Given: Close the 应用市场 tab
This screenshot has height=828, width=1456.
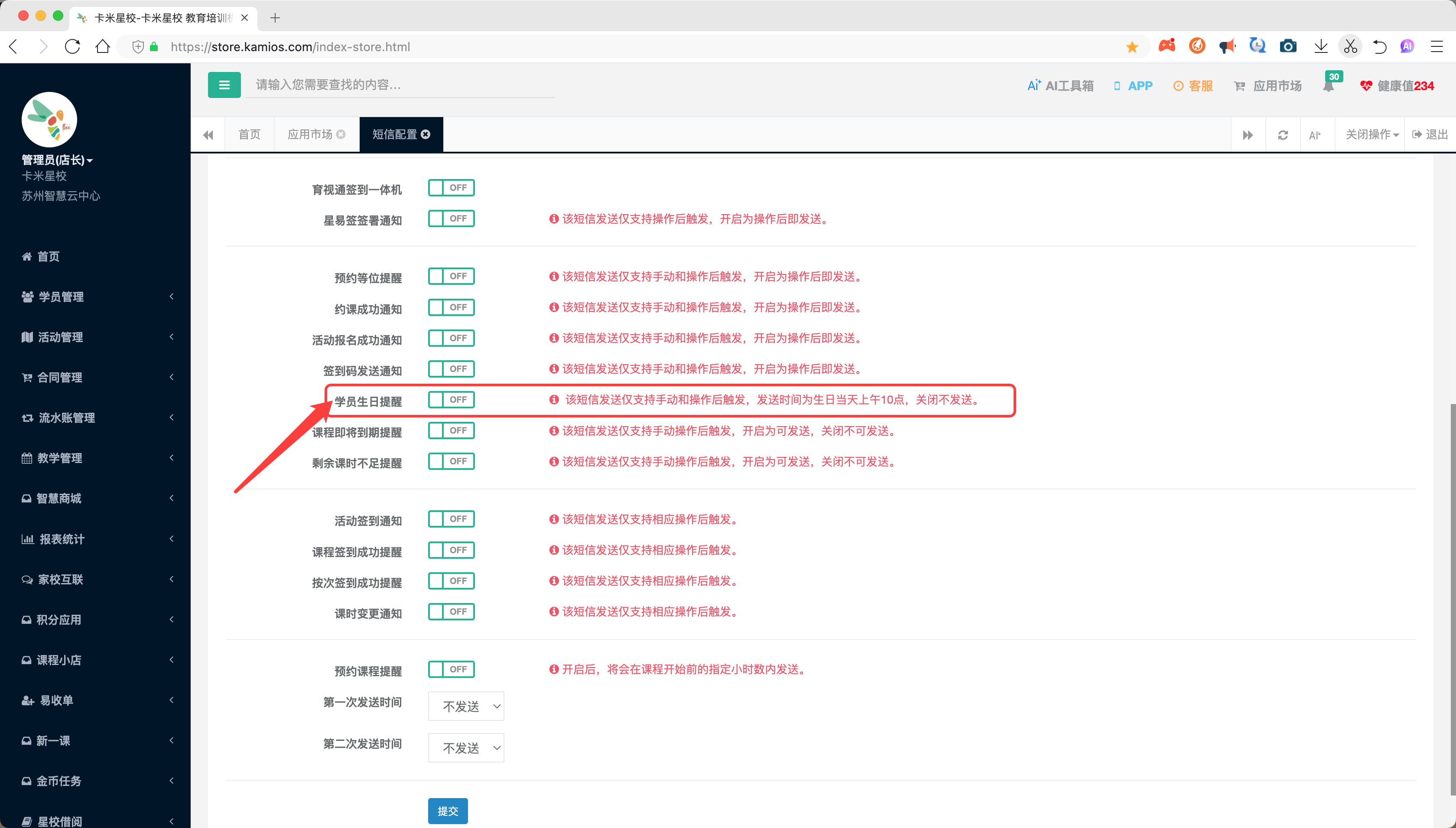Looking at the screenshot, I should point(341,134).
